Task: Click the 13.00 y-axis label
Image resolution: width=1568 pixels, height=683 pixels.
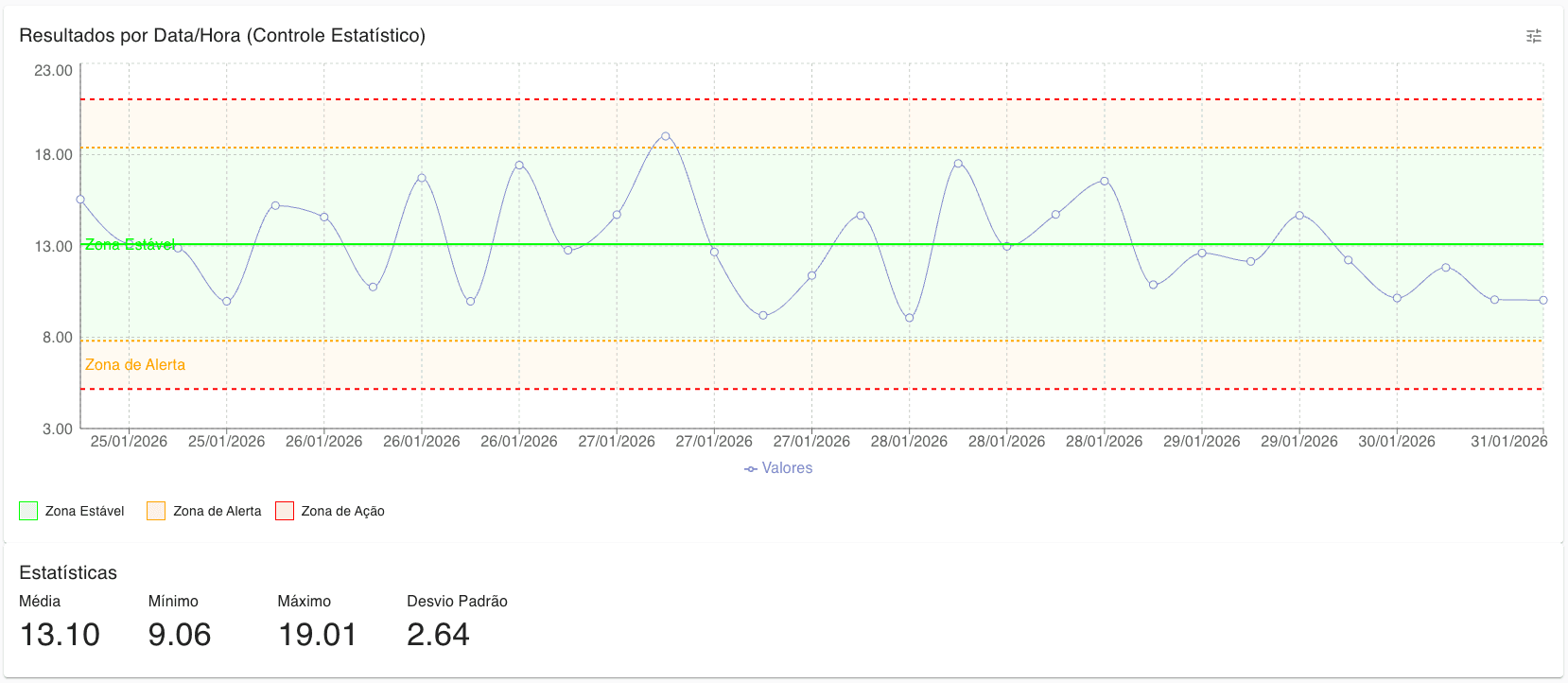Action: tap(53, 247)
